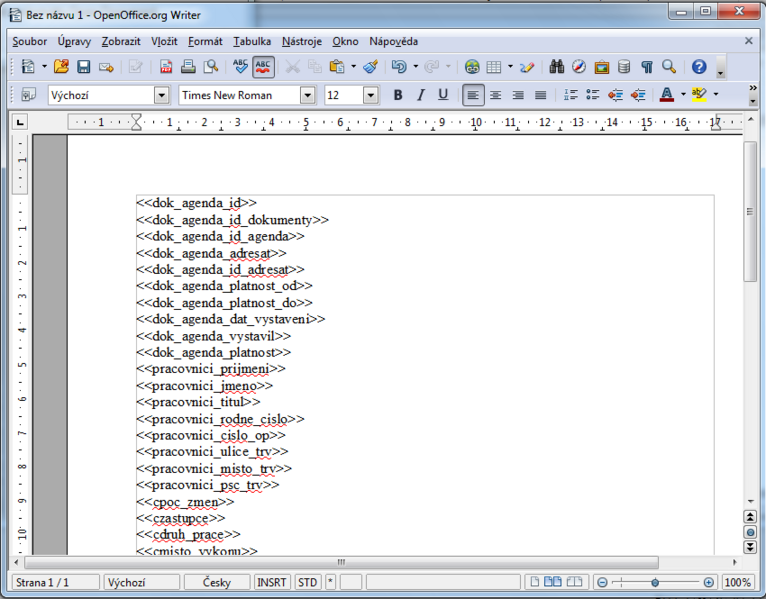Viewport: 766px width, 599px height.
Task: Insert a hyperlink
Action: point(472,66)
